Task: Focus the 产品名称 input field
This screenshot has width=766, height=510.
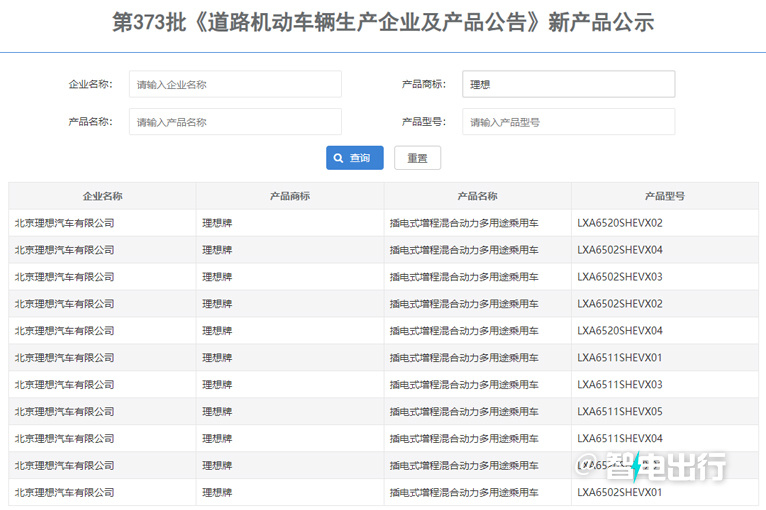Action: coord(235,122)
